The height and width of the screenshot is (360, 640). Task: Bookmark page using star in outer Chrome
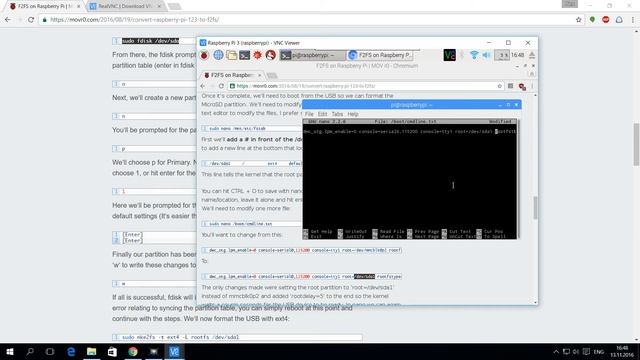tap(578, 20)
